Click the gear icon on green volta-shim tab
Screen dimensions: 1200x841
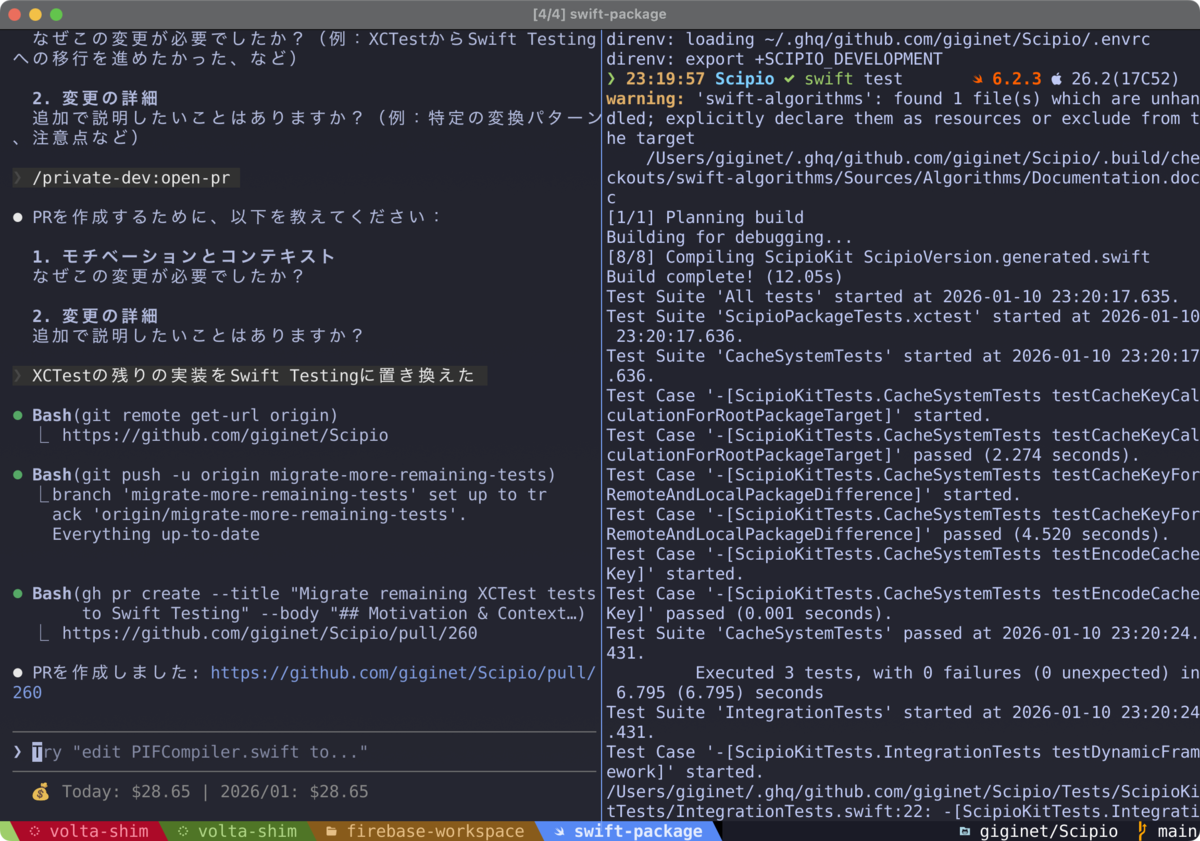pyautogui.click(x=183, y=831)
